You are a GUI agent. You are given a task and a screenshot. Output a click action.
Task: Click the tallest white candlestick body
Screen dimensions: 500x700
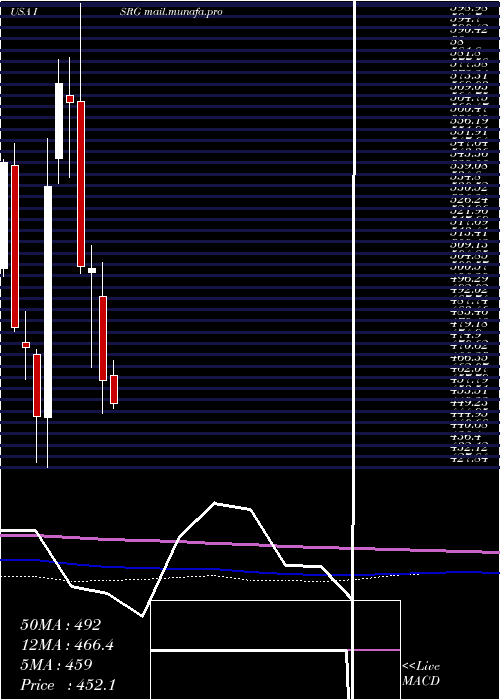click(48, 302)
